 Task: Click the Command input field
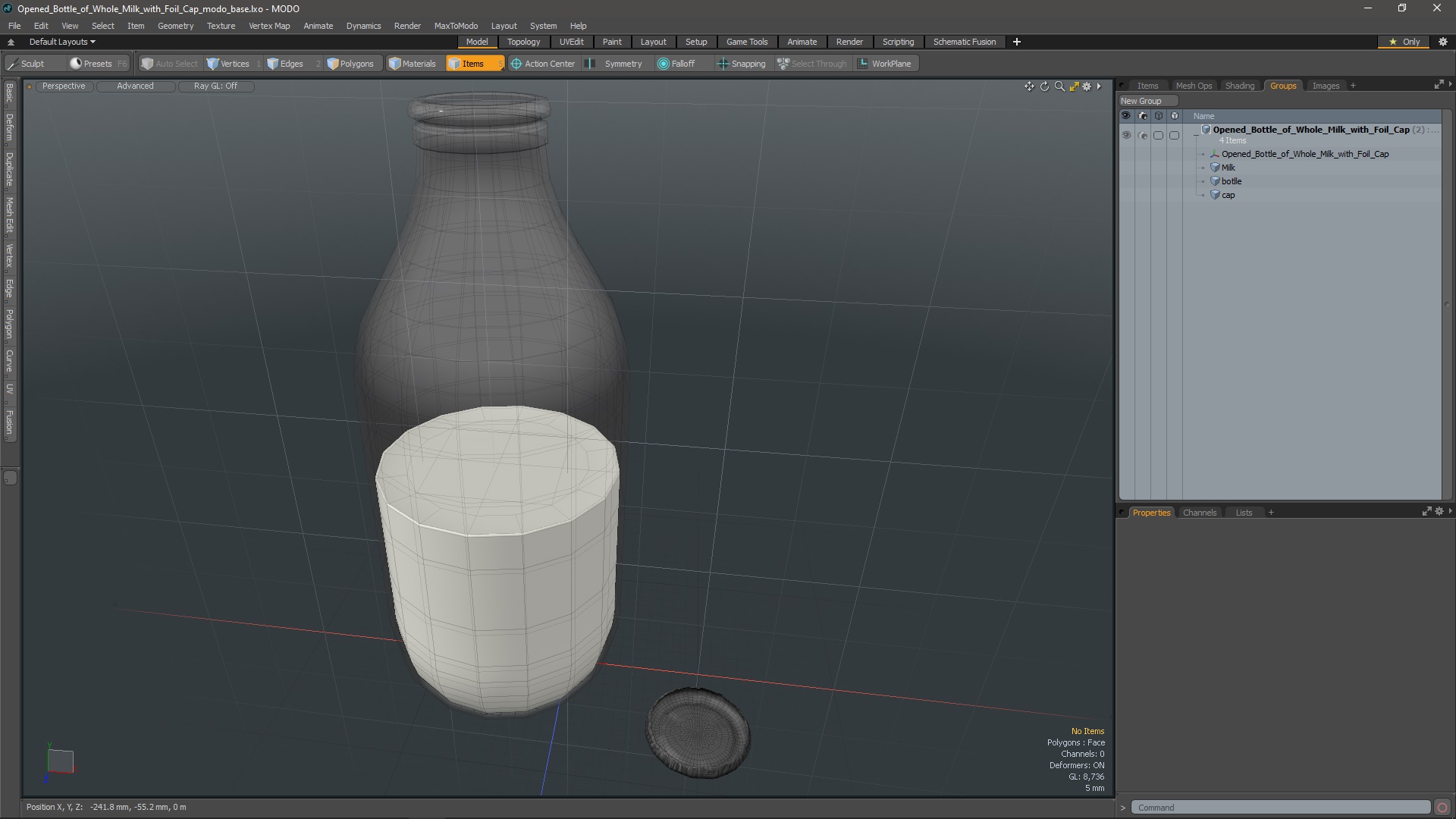(1280, 808)
